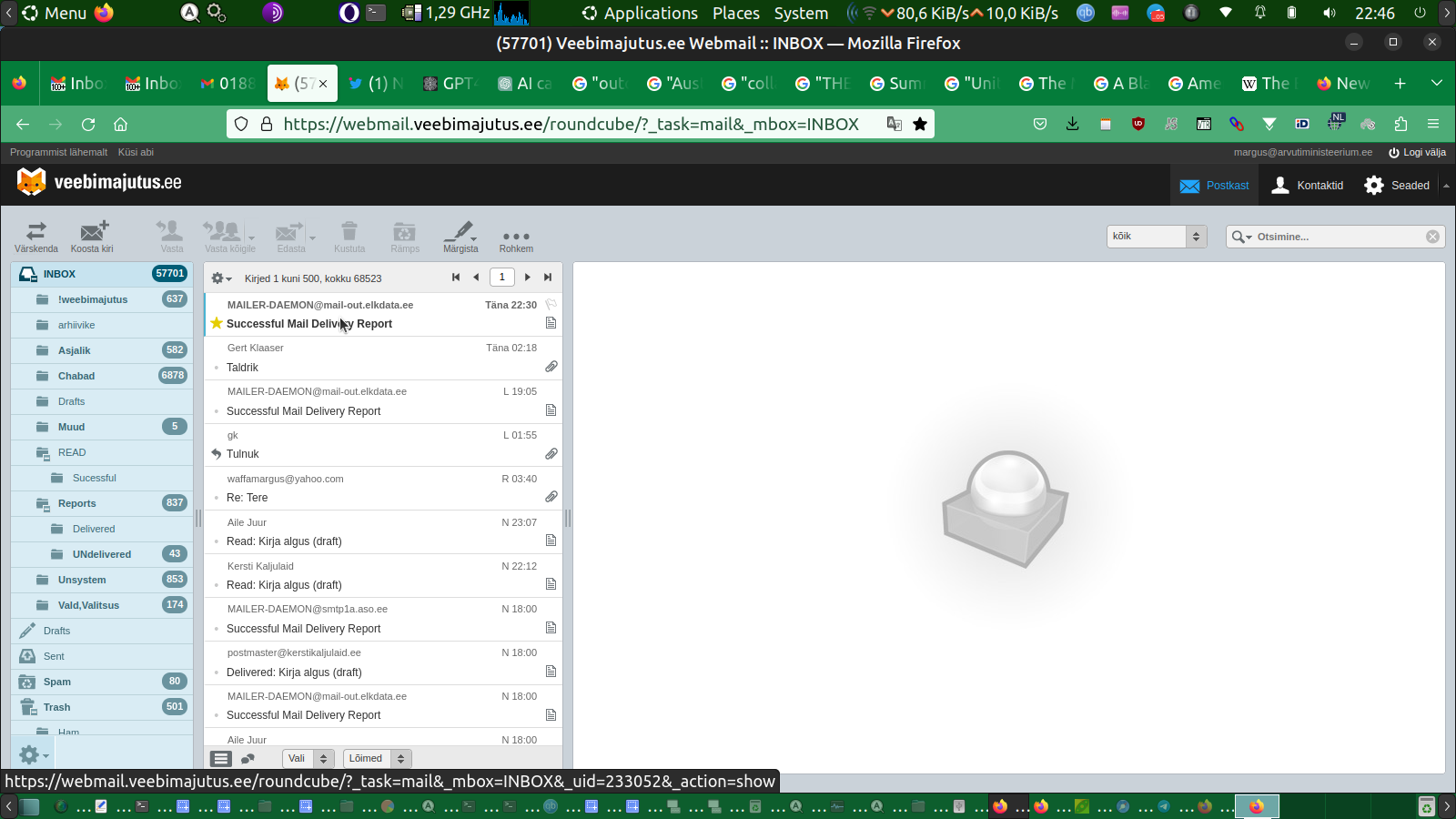Image resolution: width=1456 pixels, height=819 pixels.
Task: Open the Chabad mail folder
Action: pos(76,376)
